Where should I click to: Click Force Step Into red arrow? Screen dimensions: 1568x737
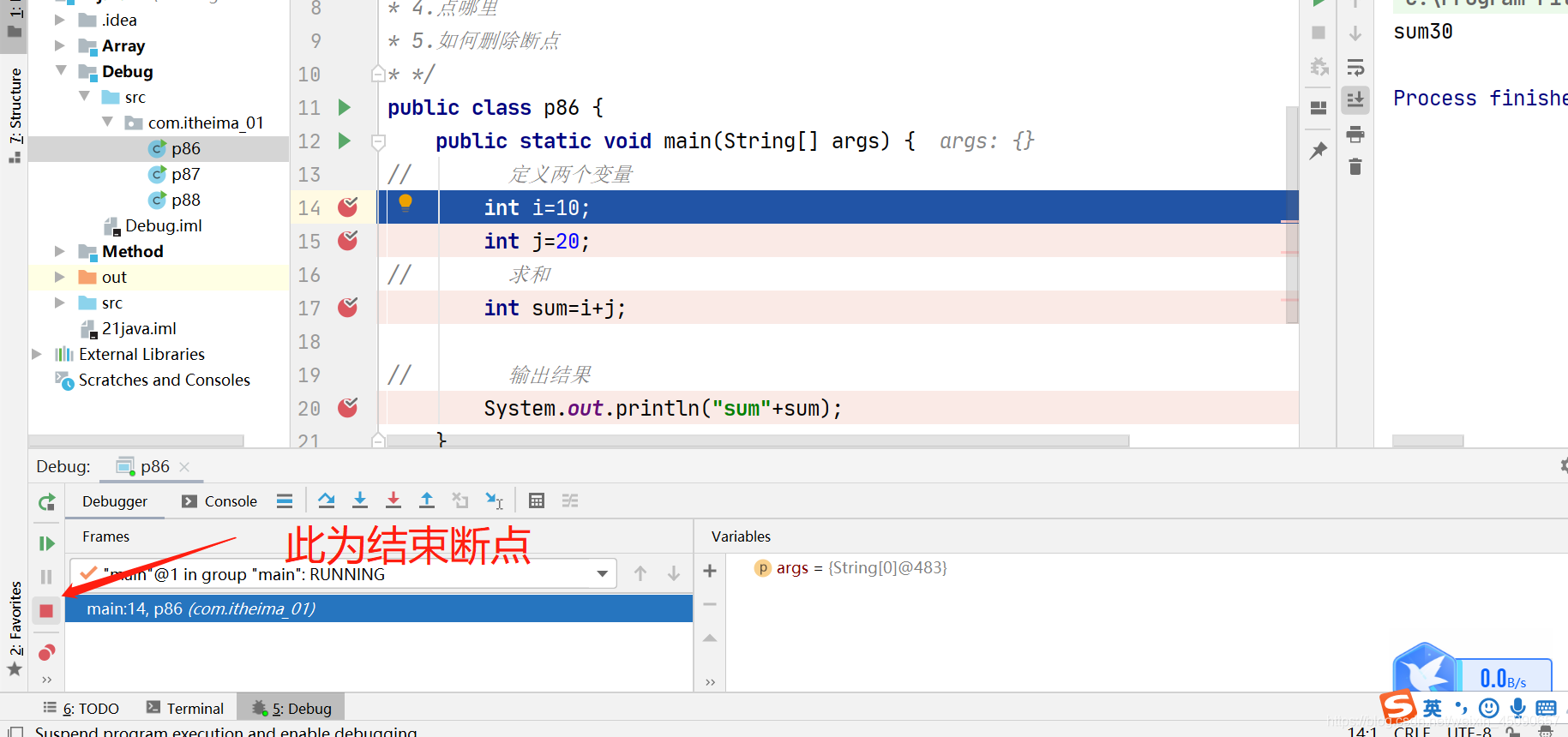[x=394, y=500]
